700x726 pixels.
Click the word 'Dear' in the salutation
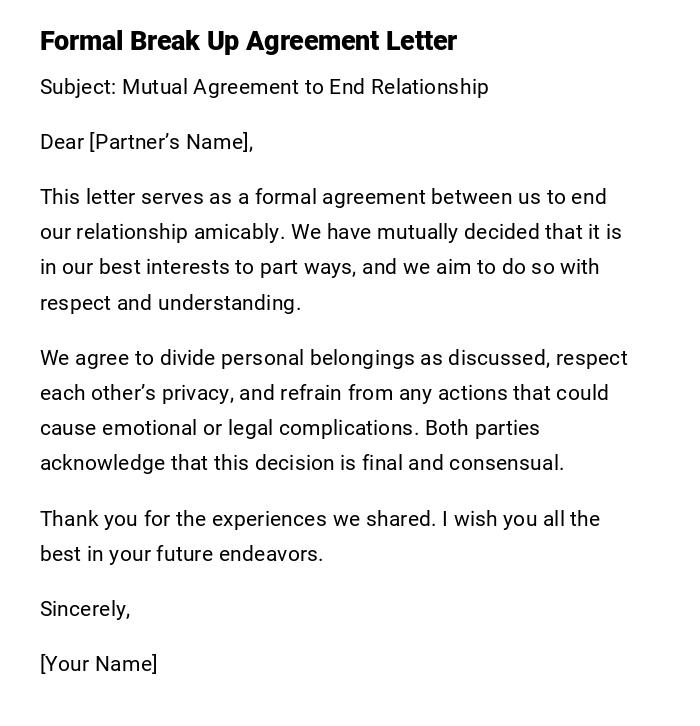click(62, 142)
